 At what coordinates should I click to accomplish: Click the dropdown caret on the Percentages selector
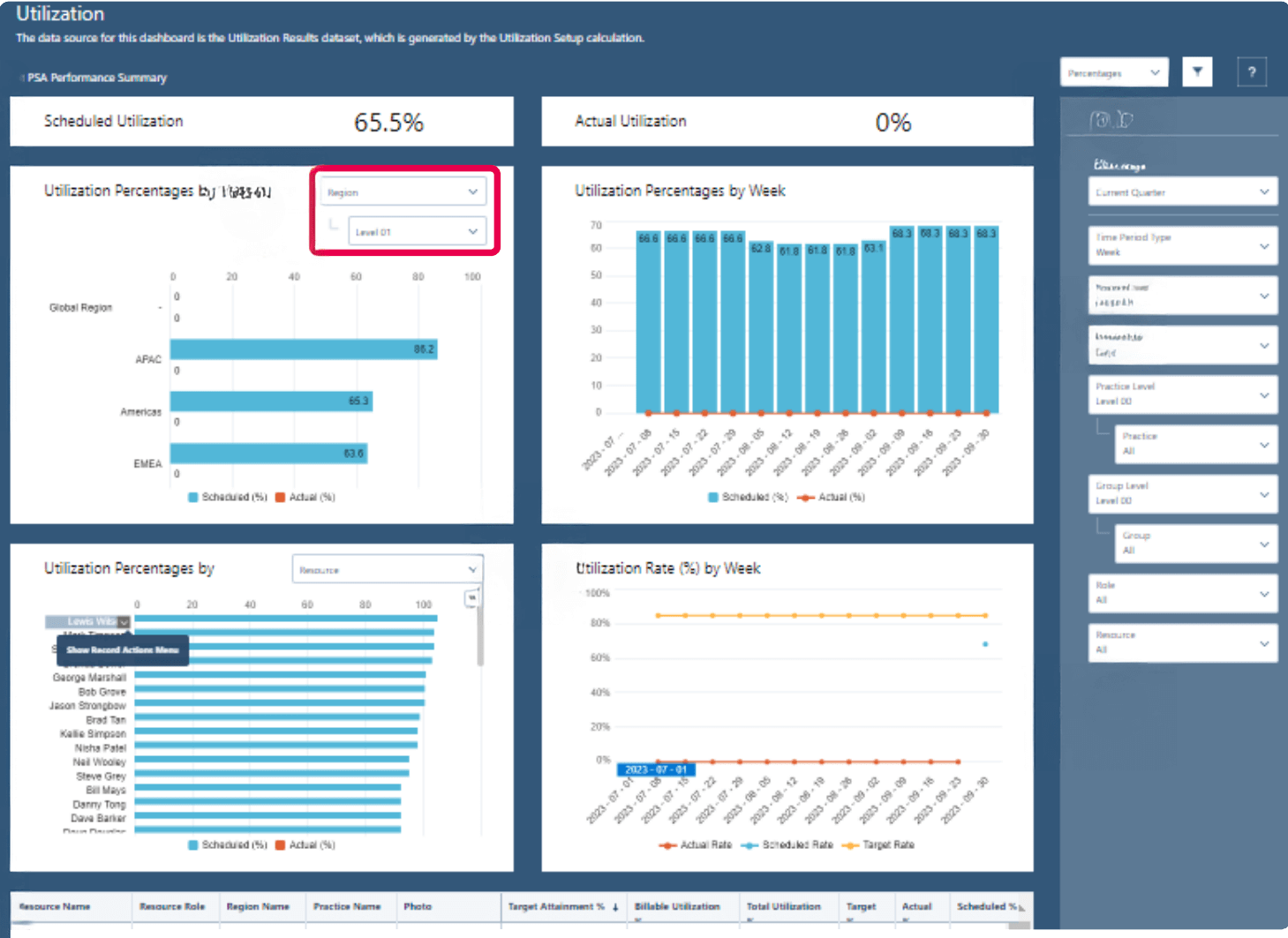click(x=1154, y=71)
